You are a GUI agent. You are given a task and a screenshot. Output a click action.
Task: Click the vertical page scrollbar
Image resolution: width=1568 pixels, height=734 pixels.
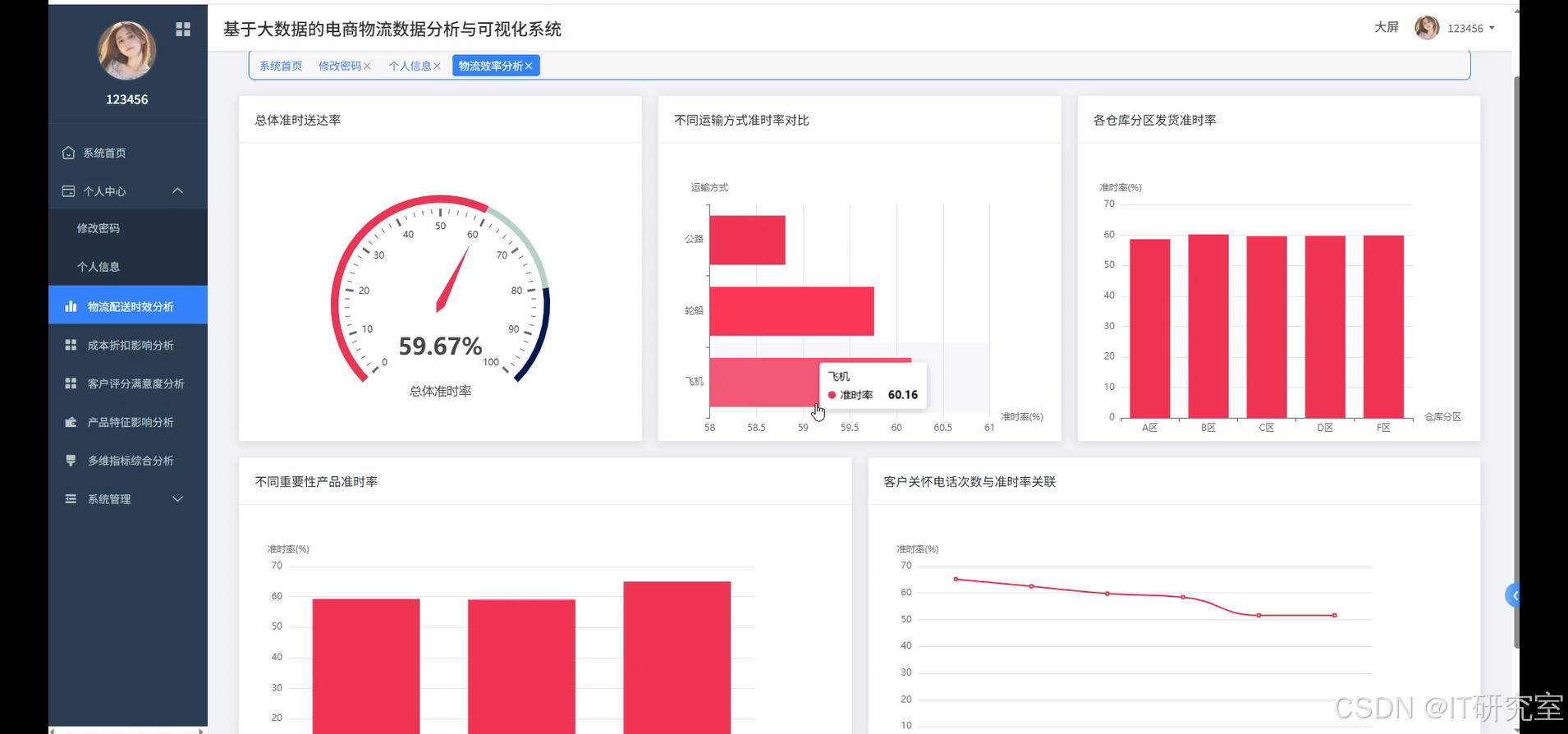click(x=1516, y=361)
